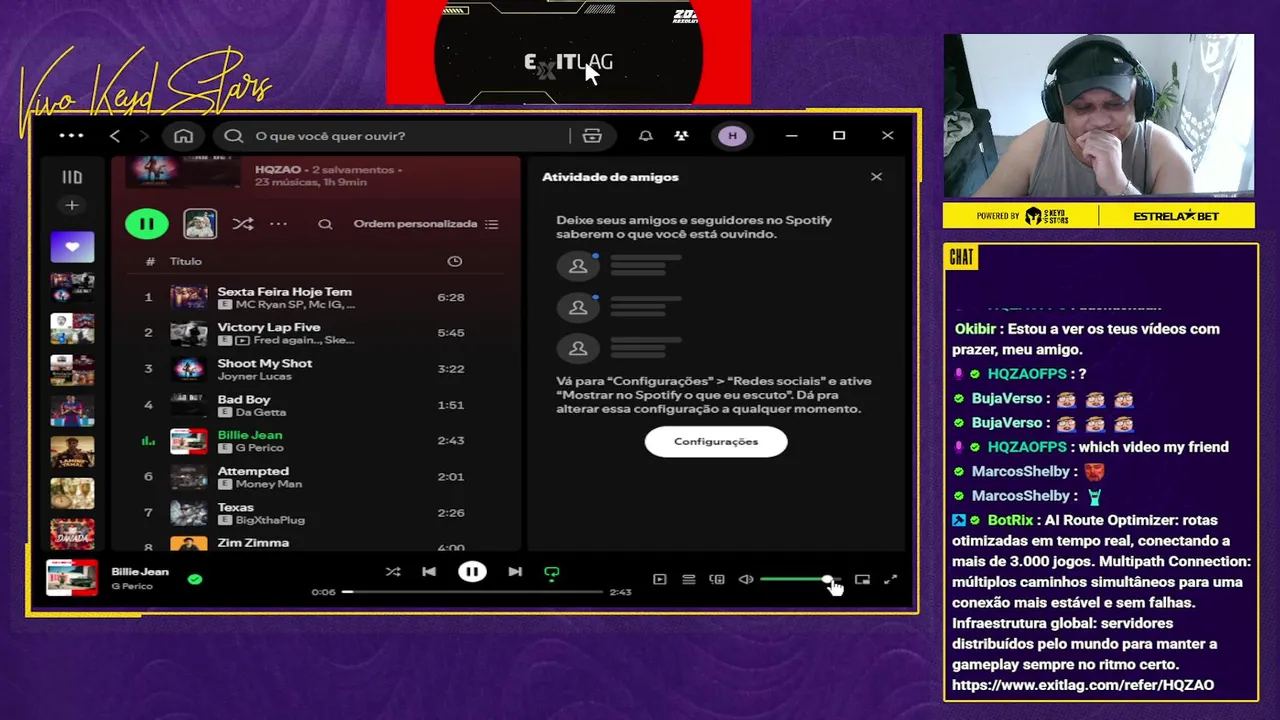Screen dimensions: 1280x720
Task: Toggle repeat in player bar
Action: coord(551,573)
